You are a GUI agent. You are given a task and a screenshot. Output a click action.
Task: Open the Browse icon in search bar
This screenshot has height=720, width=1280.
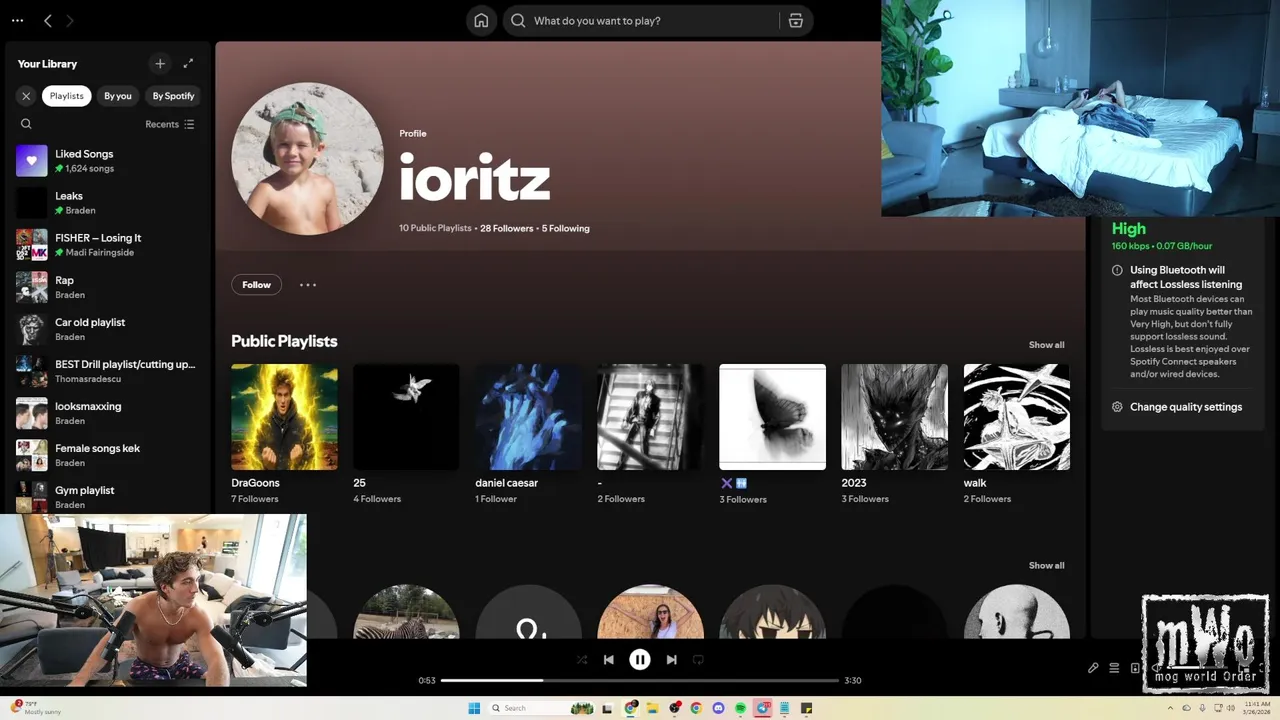click(x=796, y=20)
